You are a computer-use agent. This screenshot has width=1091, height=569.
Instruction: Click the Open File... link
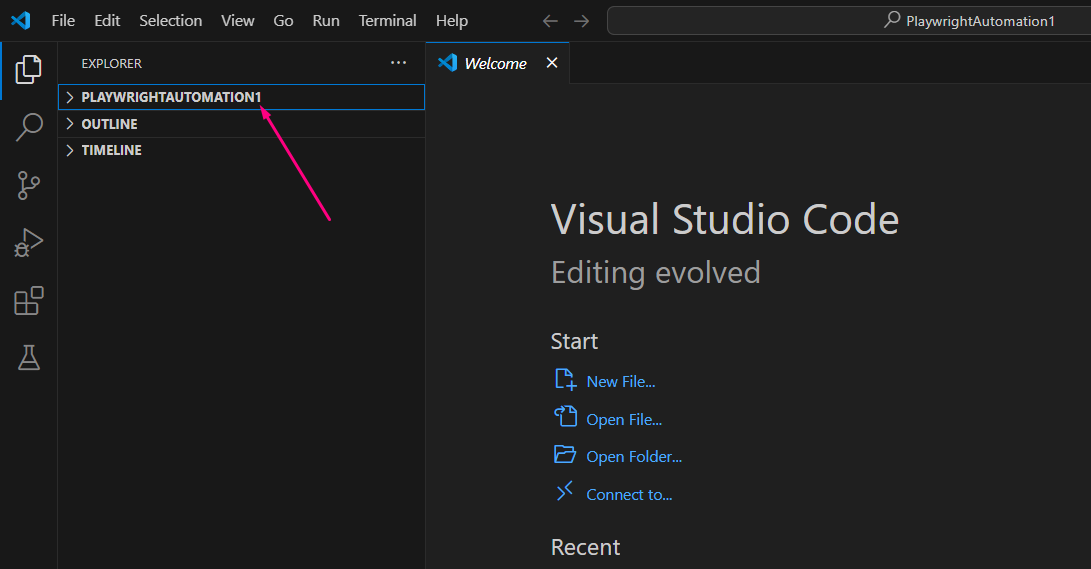tap(624, 420)
